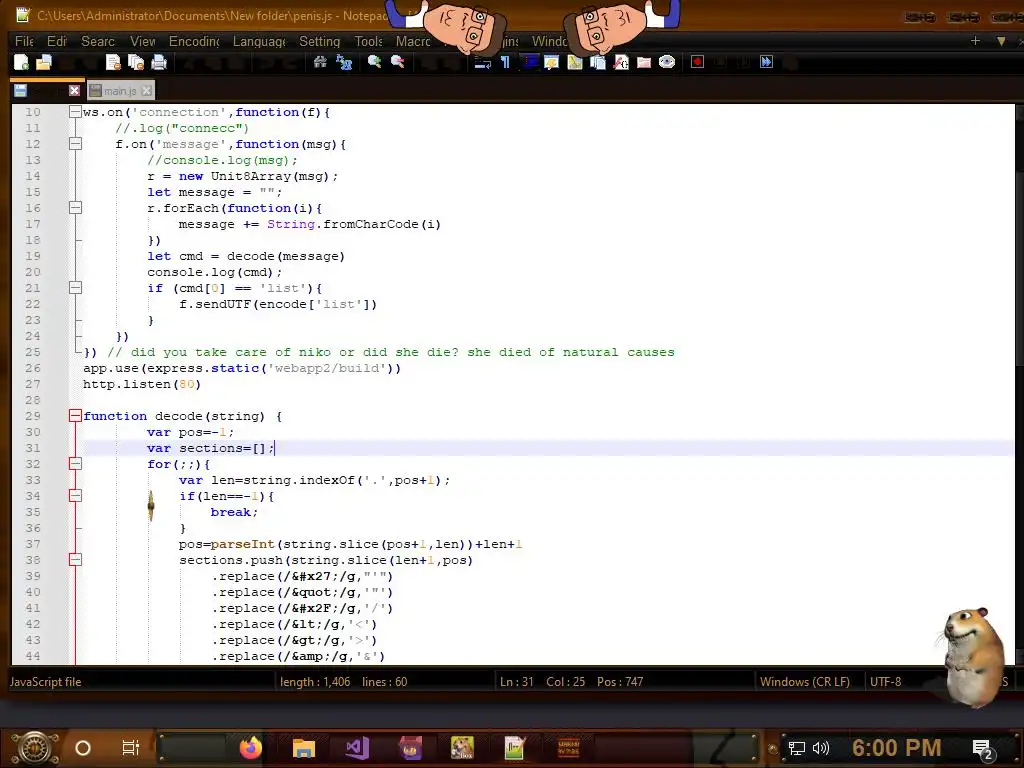Close the active tab with the red X
1024x768 pixels.
(74, 91)
